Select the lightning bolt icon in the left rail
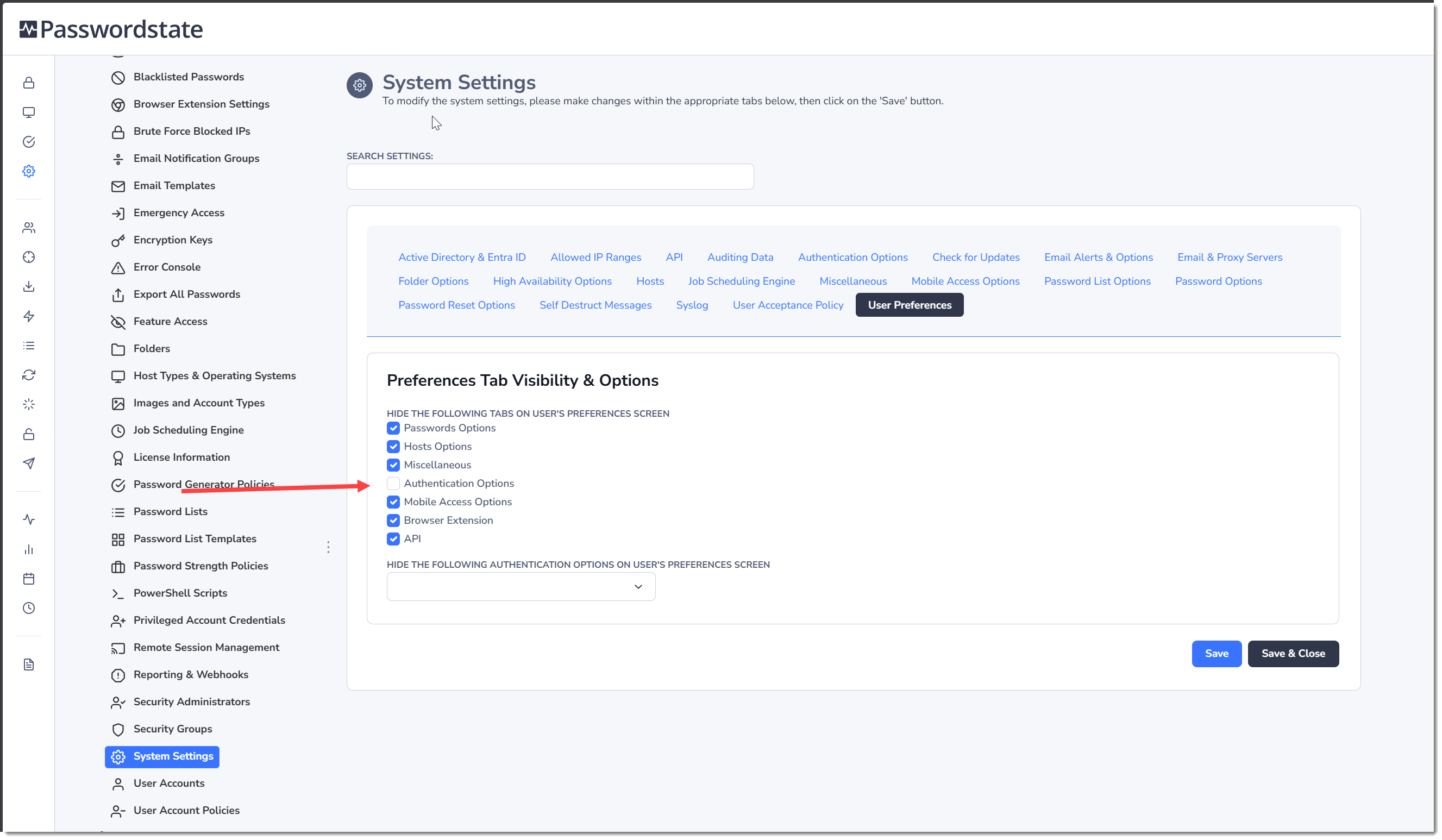 29,316
